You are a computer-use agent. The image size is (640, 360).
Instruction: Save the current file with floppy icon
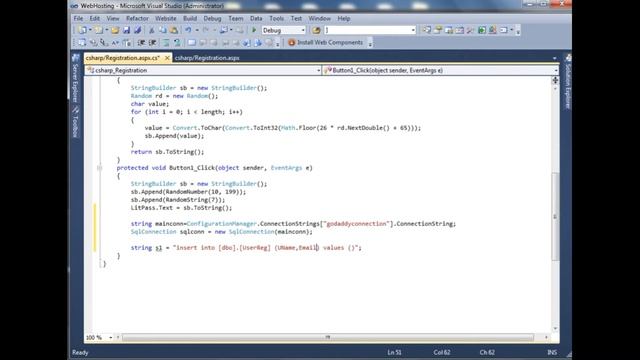(x=127, y=30)
